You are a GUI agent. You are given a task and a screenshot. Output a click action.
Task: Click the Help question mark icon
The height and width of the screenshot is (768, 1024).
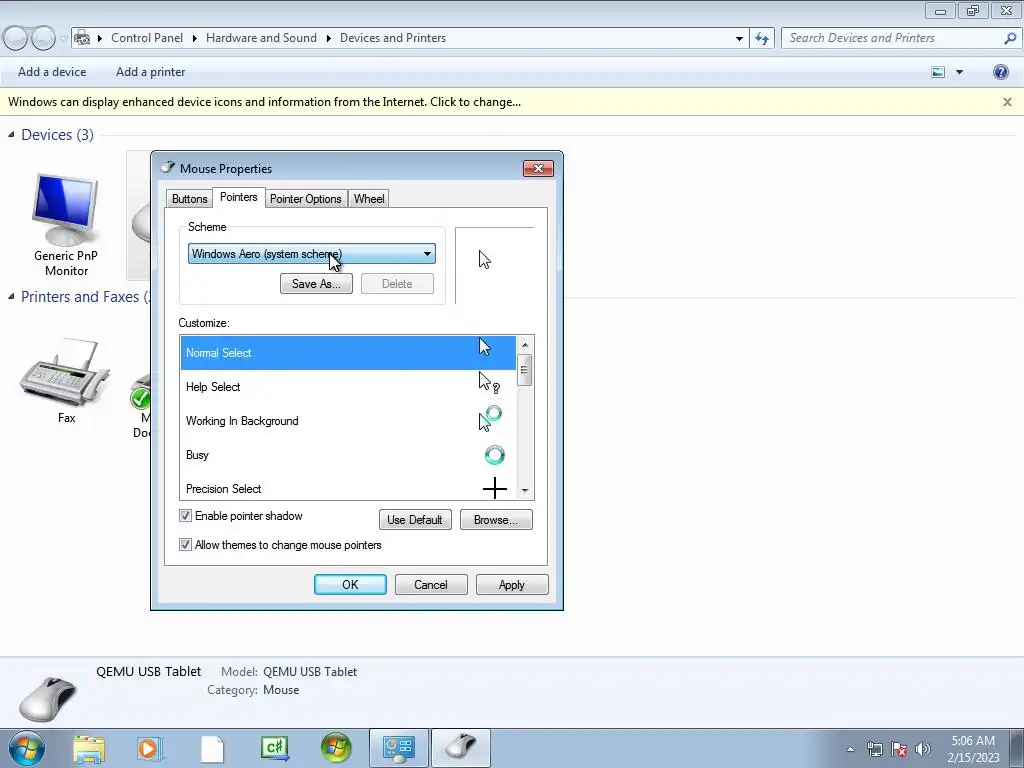[1000, 72]
